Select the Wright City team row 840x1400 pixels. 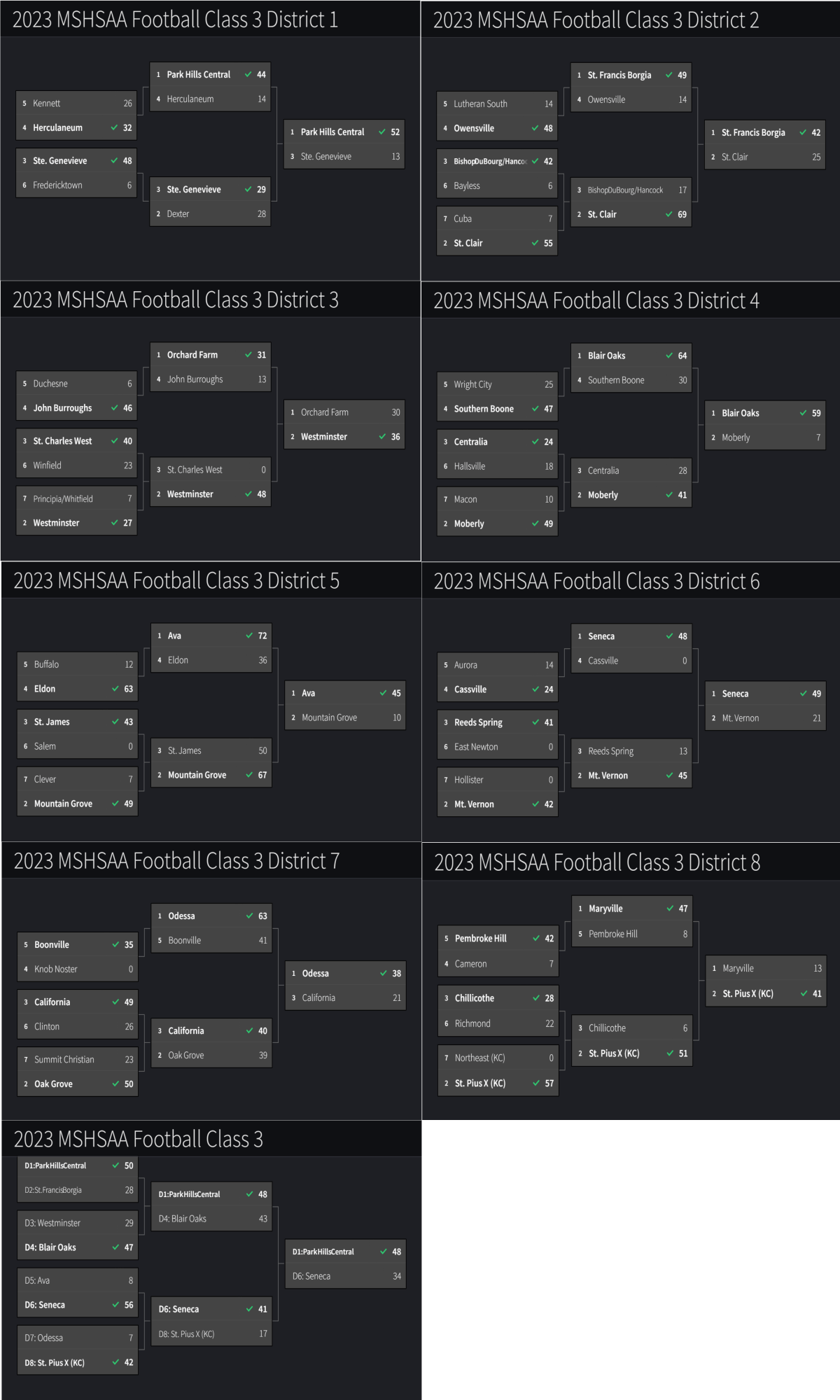[x=496, y=384]
